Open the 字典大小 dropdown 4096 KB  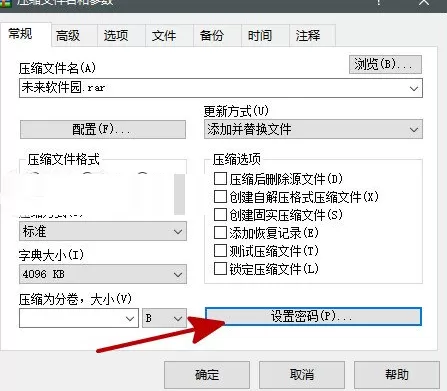[103, 274]
